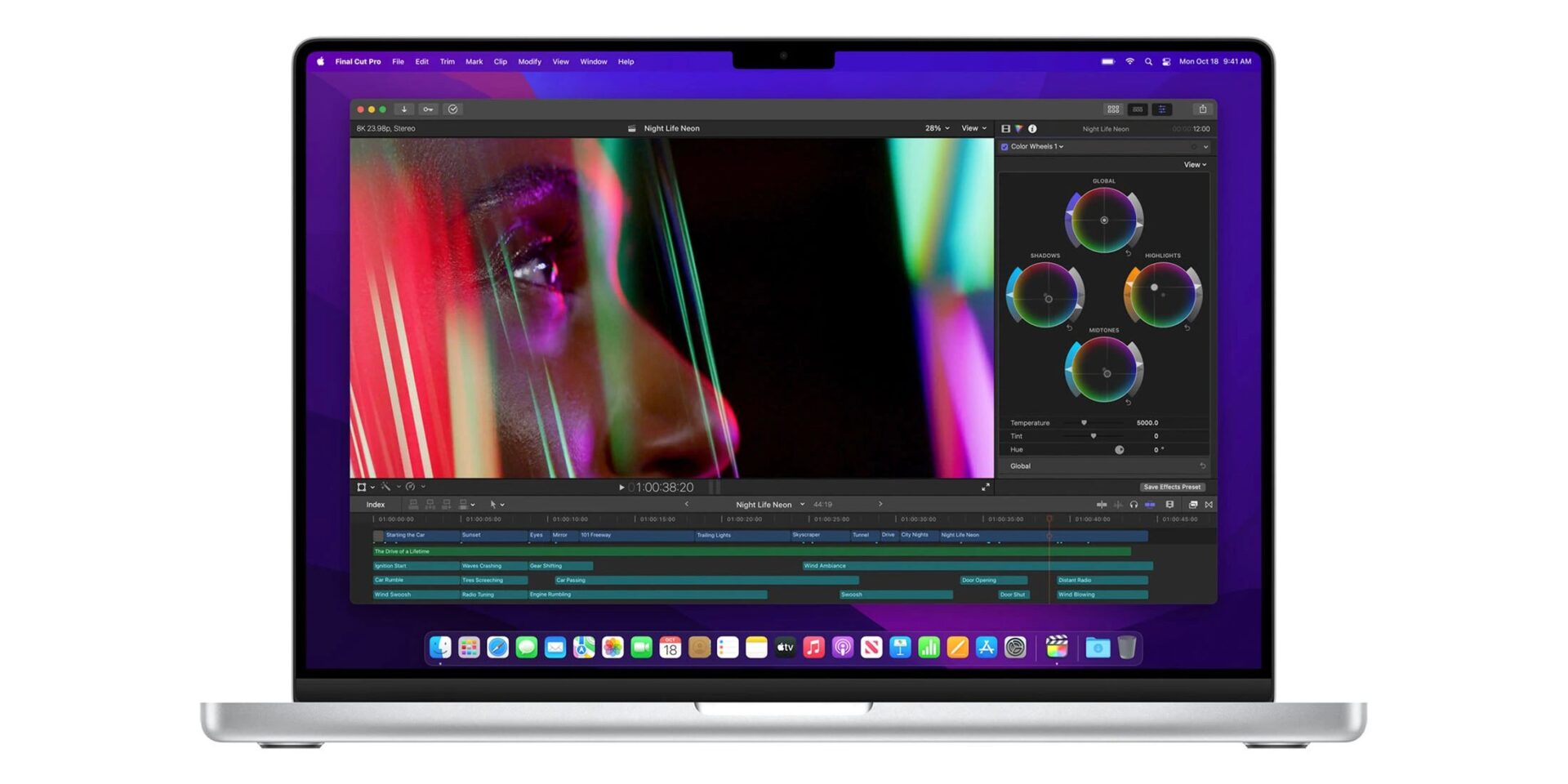Toggle the Inspector sliders button in toolbar
This screenshot has width=1568, height=784.
[1161, 109]
